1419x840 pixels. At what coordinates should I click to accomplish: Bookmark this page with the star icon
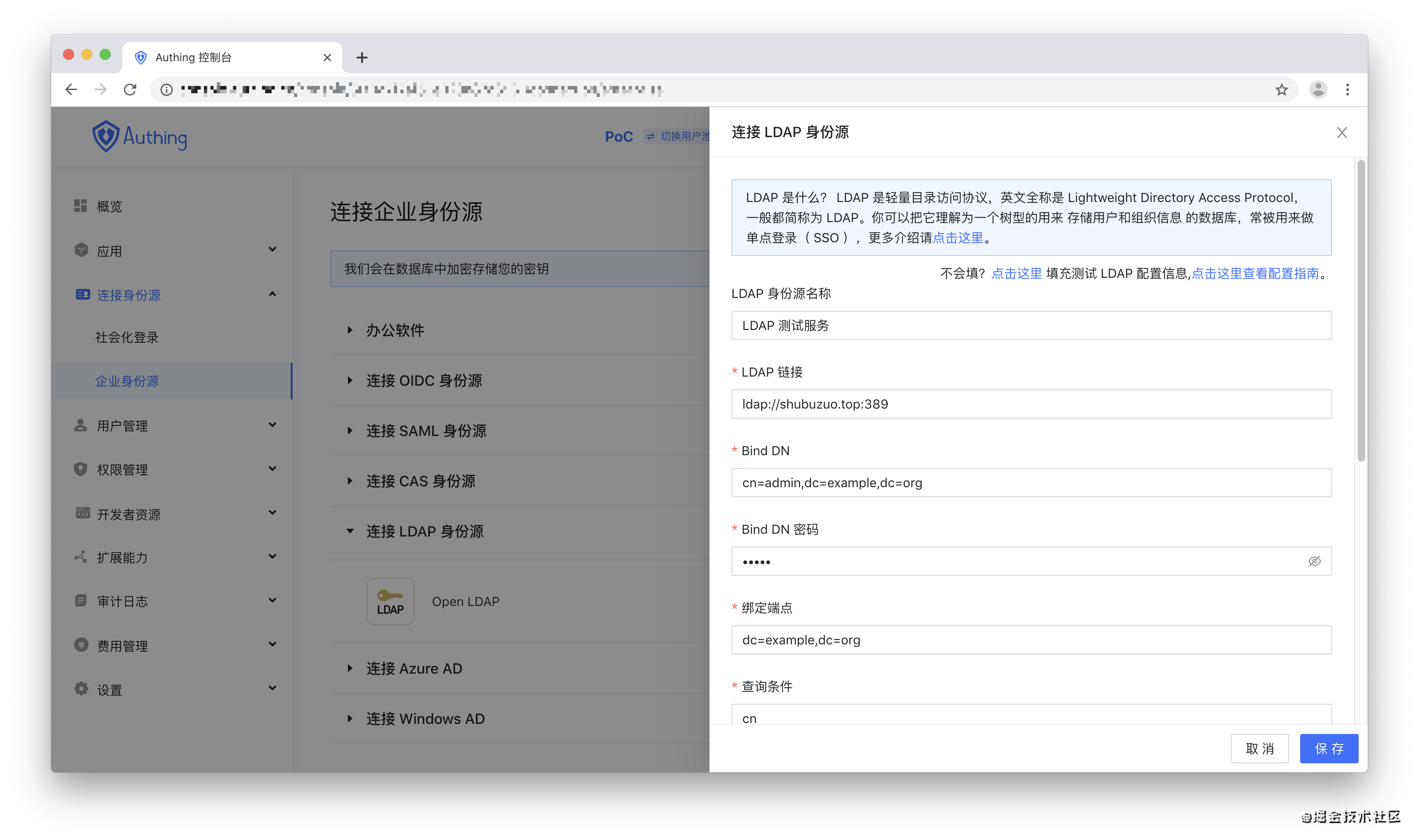tap(1281, 90)
